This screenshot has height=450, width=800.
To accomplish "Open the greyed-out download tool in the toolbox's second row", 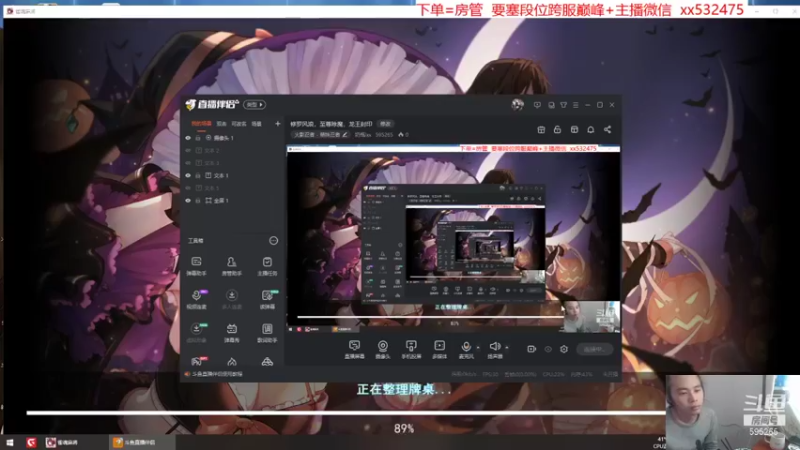I will click(231, 299).
